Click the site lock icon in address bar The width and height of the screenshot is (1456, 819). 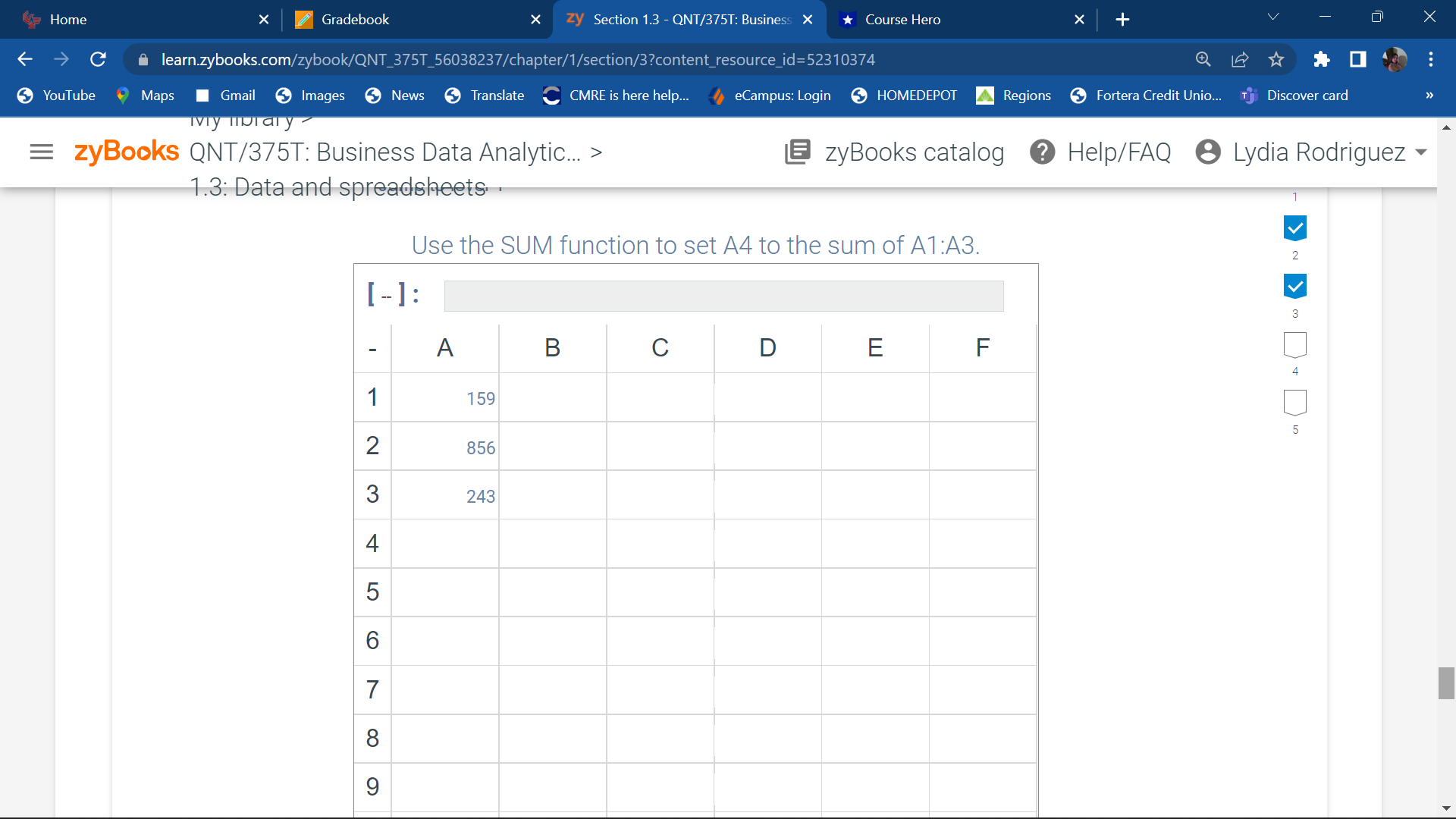(143, 59)
